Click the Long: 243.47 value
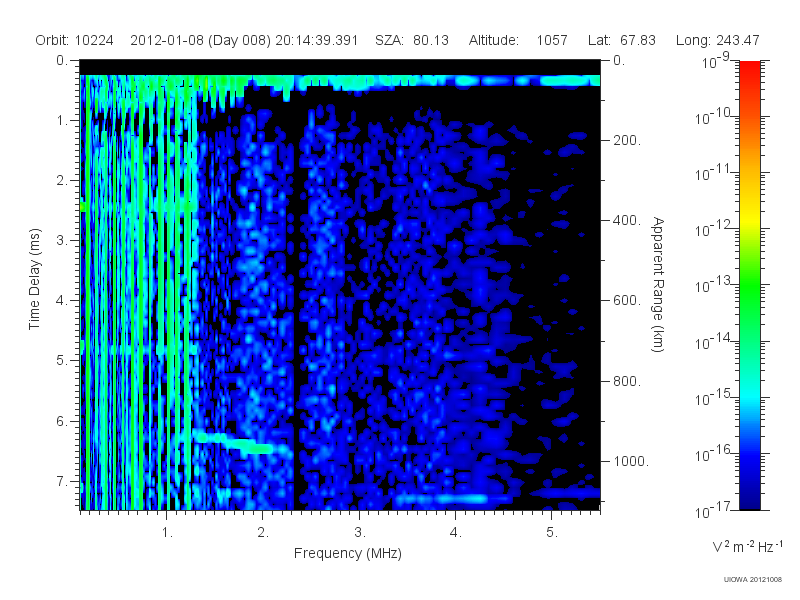 [x=717, y=40]
